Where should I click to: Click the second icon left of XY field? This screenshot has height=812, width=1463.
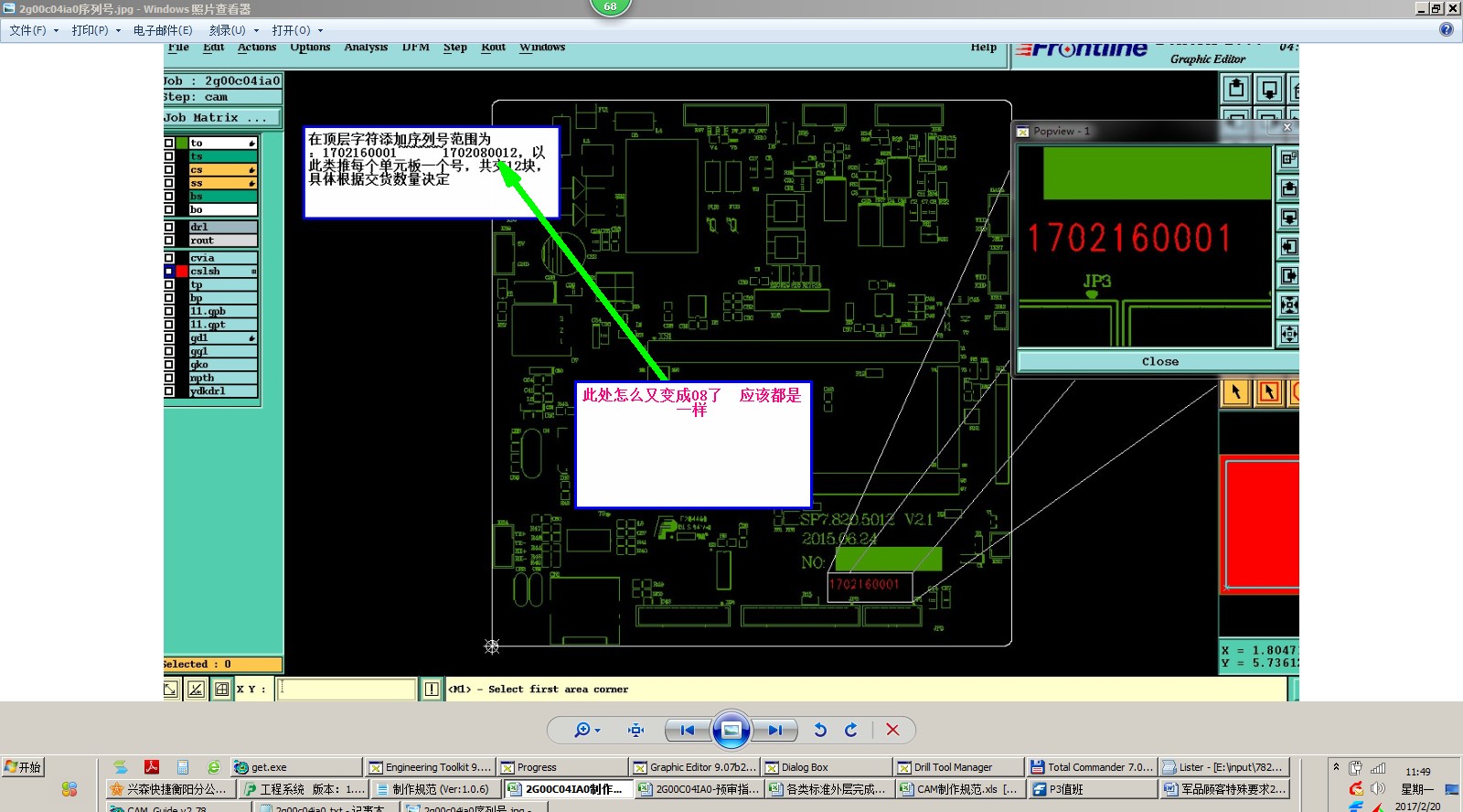pos(196,689)
